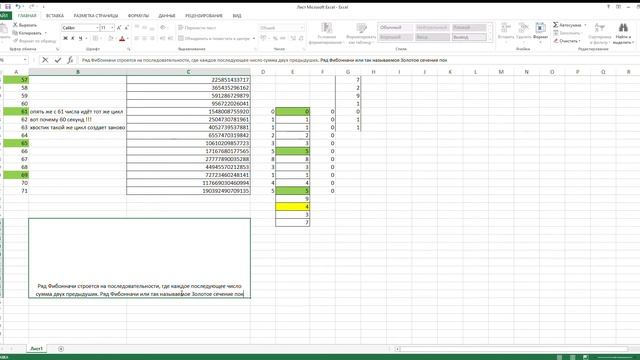Toggle italic (К) formatting

[x=73, y=38]
